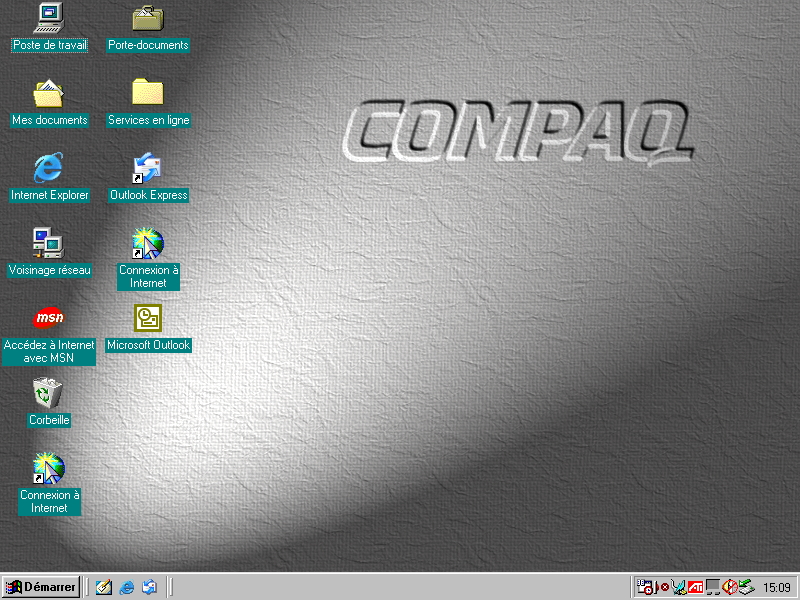Viewport: 800px width, 600px height.
Task: Click the green arrow hardware tray icon
Action: click(x=747, y=587)
